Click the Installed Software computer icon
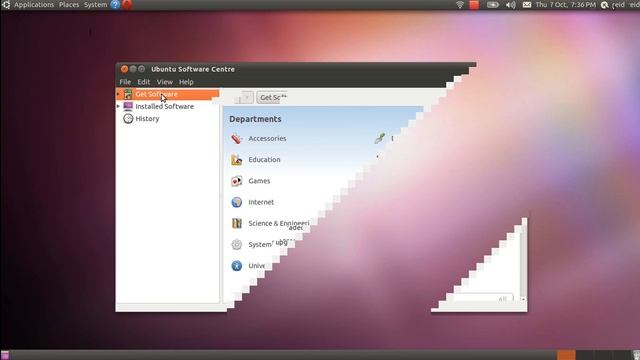This screenshot has width=640, height=360. click(x=128, y=106)
